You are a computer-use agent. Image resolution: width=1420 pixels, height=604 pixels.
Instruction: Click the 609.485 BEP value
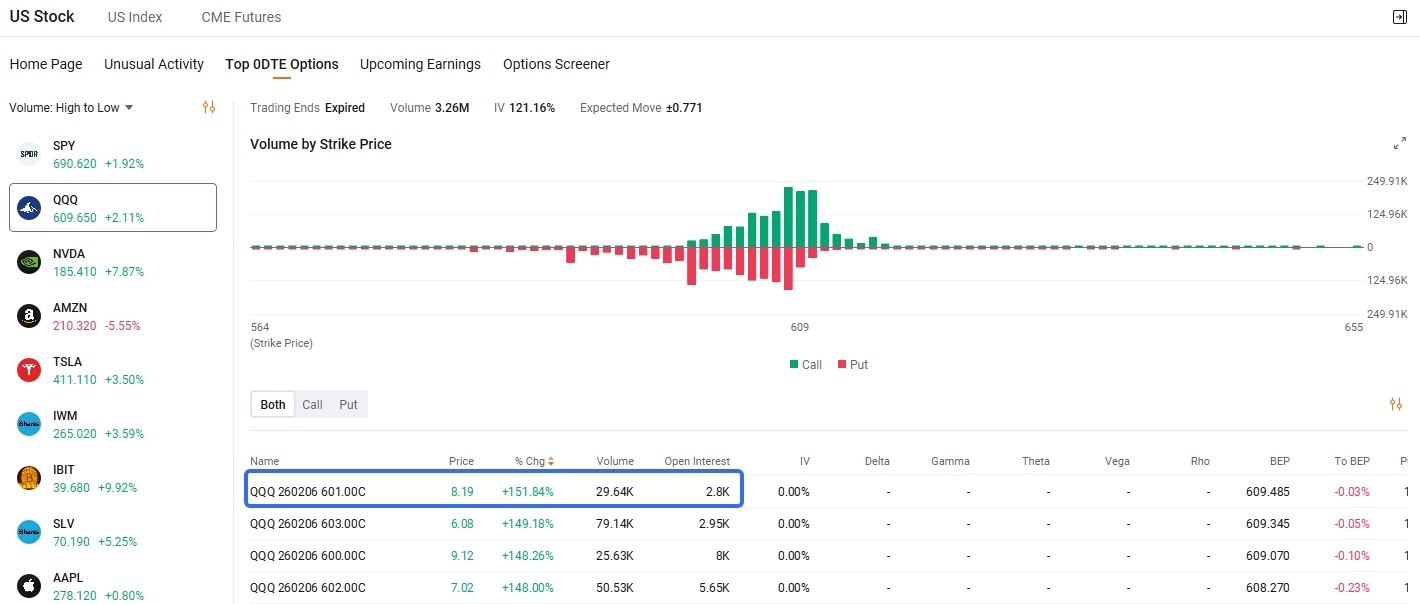click(x=1268, y=492)
